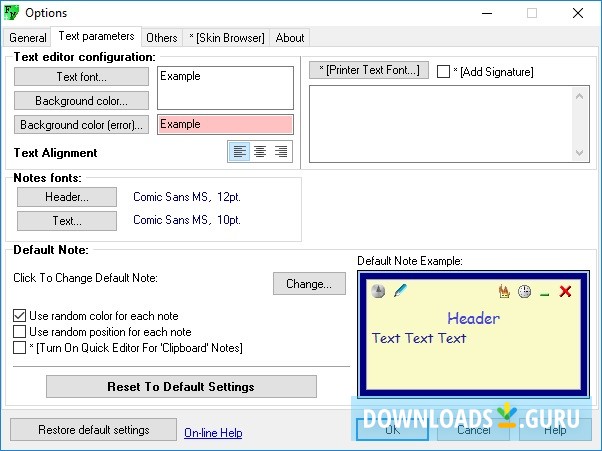The width and height of the screenshot is (602, 451).
Task: Click the Header... font button
Action: click(x=67, y=197)
